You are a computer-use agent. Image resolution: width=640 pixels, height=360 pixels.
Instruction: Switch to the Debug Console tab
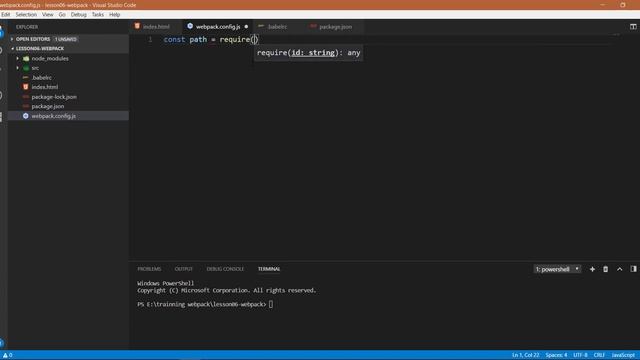tap(225, 269)
